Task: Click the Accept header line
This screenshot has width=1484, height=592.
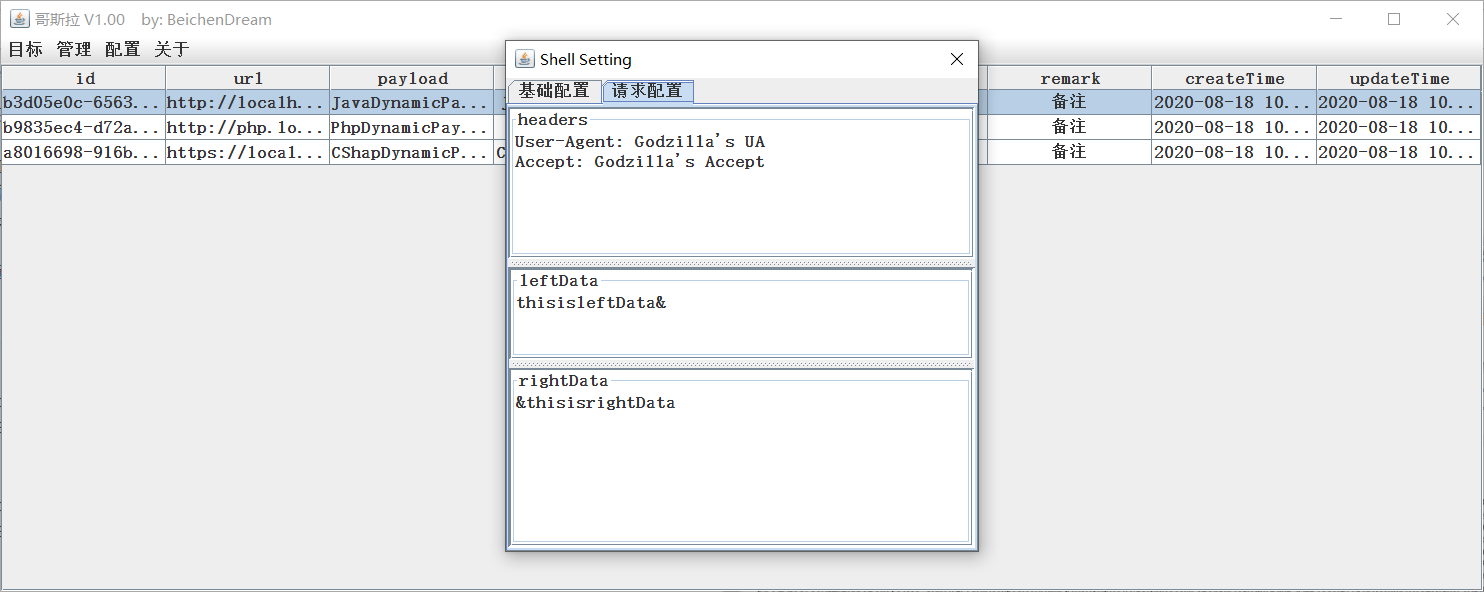Action: point(640,162)
